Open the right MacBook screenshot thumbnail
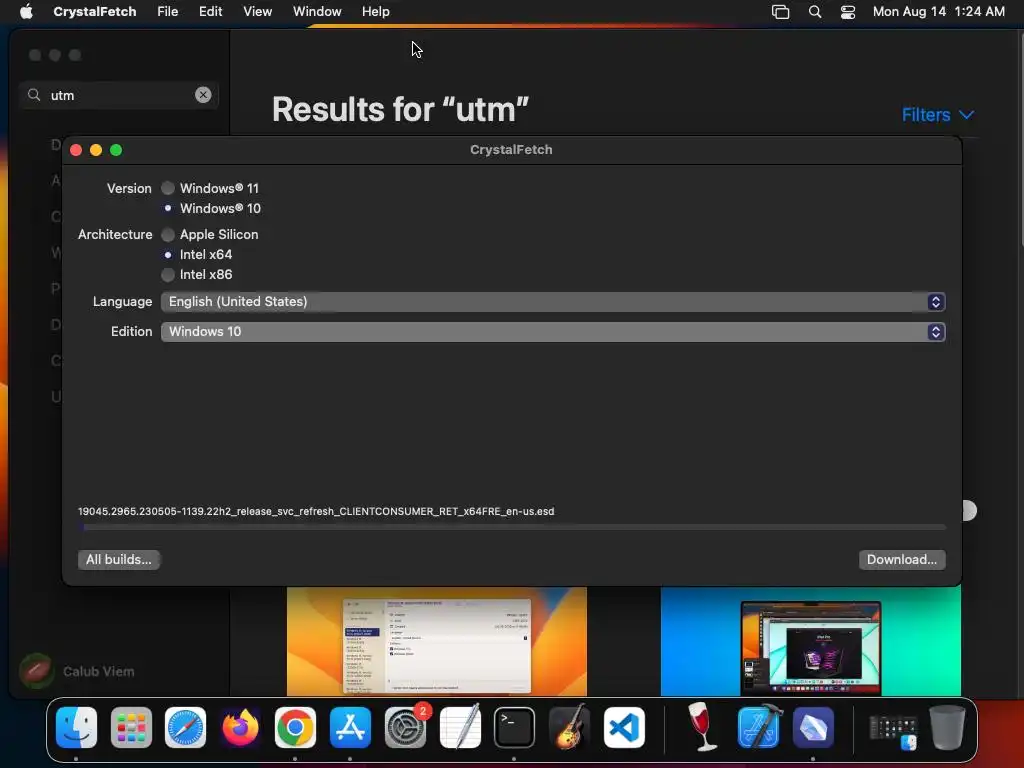Viewport: 1024px width, 768px height. tap(810, 641)
